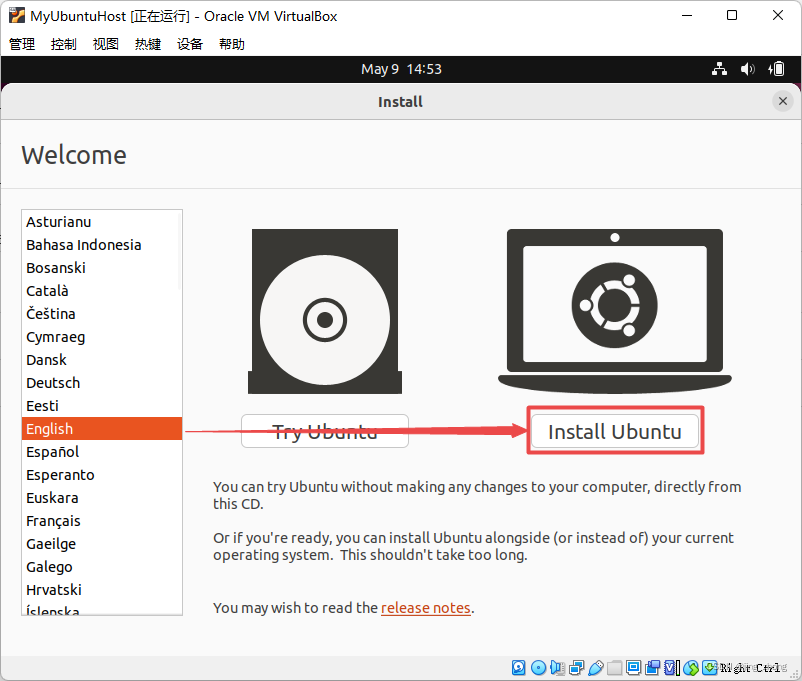Open the VirtualBox hard disk activity indicator
Screen dimensions: 802x681
pyautogui.click(x=518, y=668)
